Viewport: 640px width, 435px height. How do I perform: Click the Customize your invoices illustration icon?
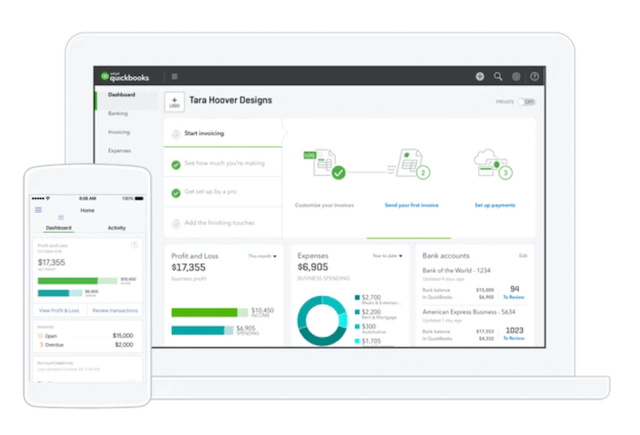coord(325,164)
